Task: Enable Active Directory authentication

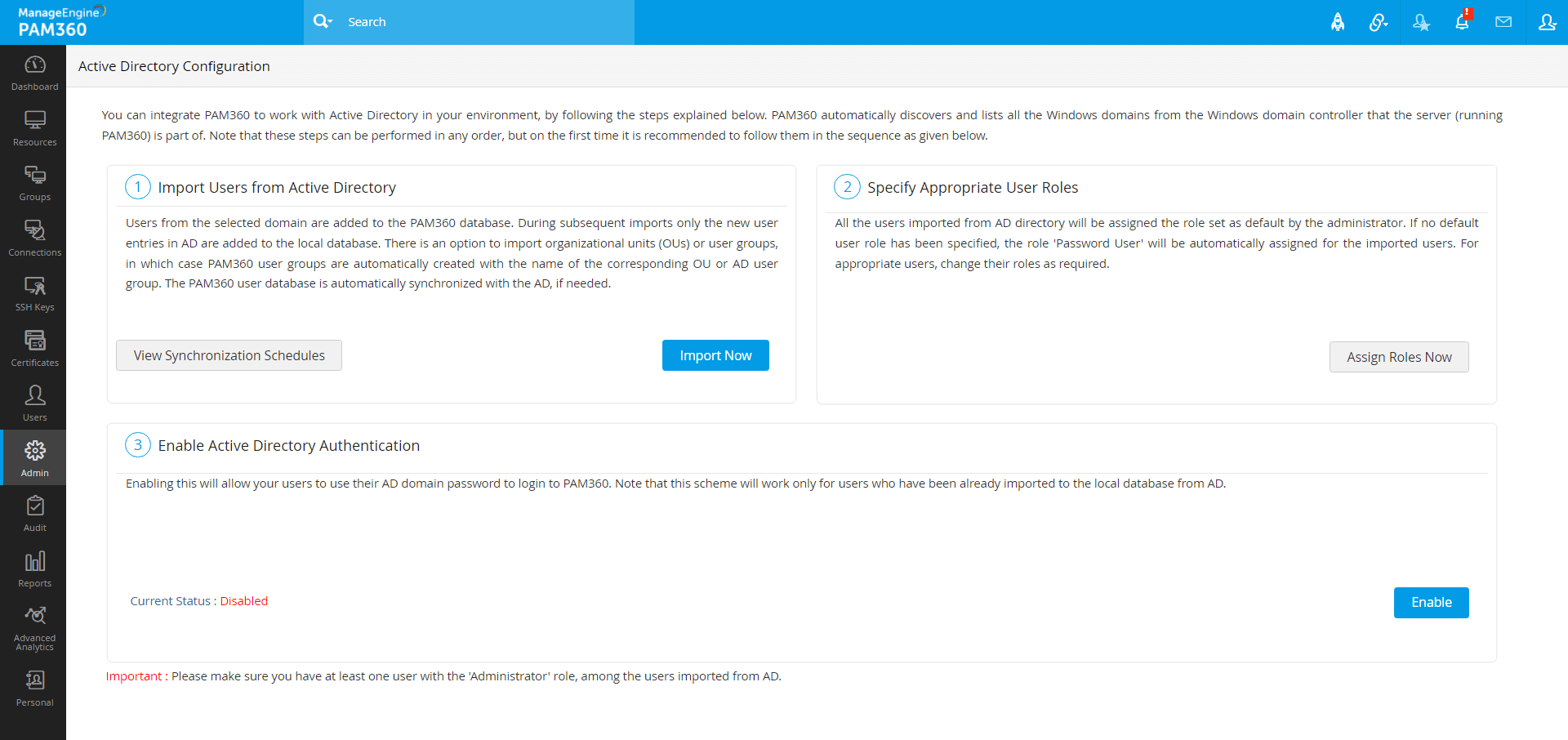Action: 1431,603
